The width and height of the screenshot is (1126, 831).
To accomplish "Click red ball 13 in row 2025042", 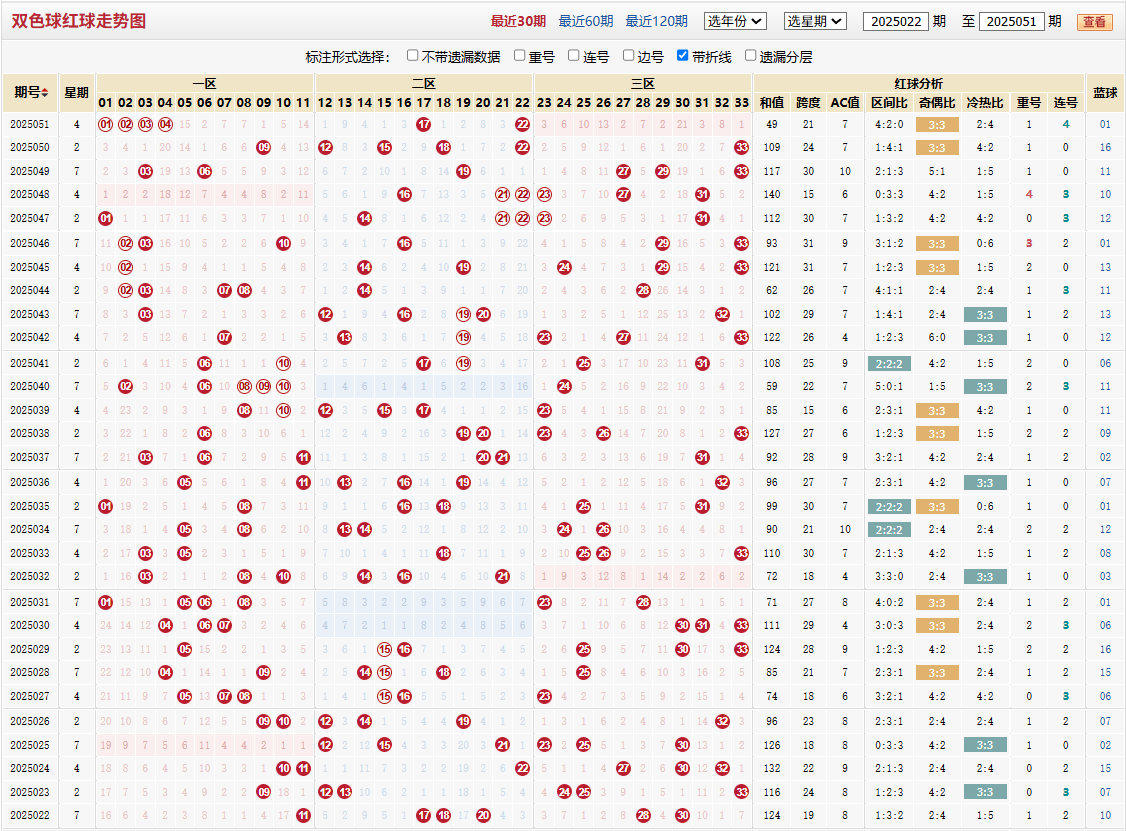I will pyautogui.click(x=345, y=337).
